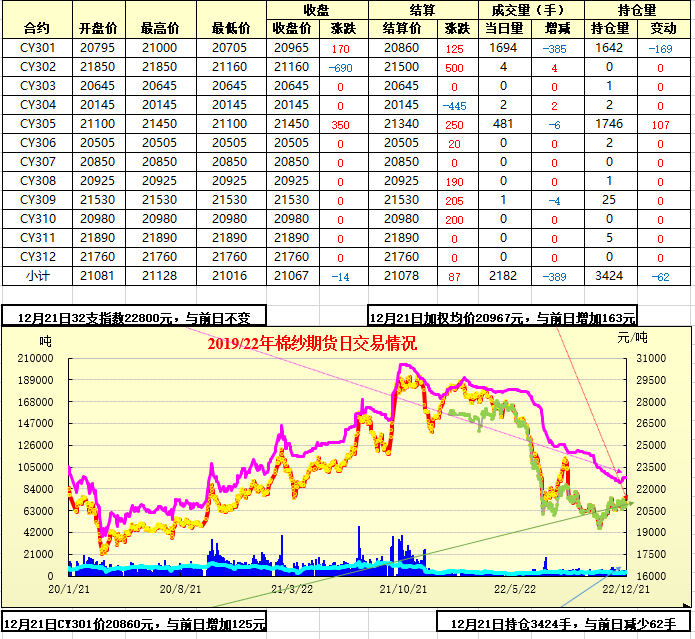695x639 pixels.
Task: Click the 21/10/21 date axis label
Action: (x=399, y=590)
